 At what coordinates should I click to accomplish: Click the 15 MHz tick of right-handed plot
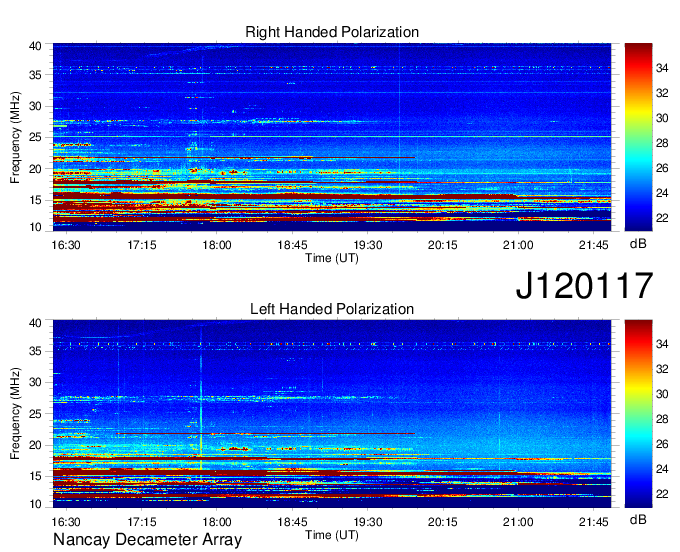coord(35,200)
